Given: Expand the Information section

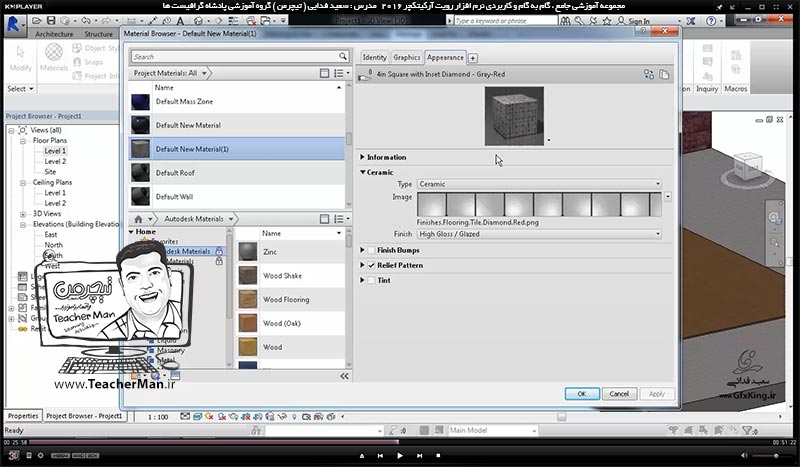Looking at the screenshot, I should 362,157.
